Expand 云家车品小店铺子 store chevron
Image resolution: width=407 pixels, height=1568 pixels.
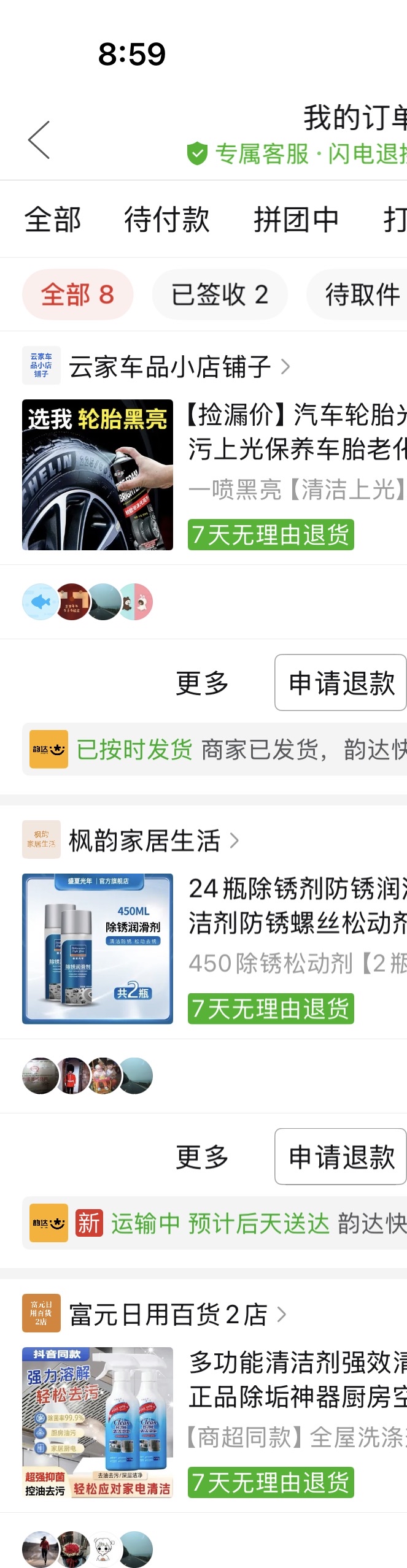tap(285, 367)
